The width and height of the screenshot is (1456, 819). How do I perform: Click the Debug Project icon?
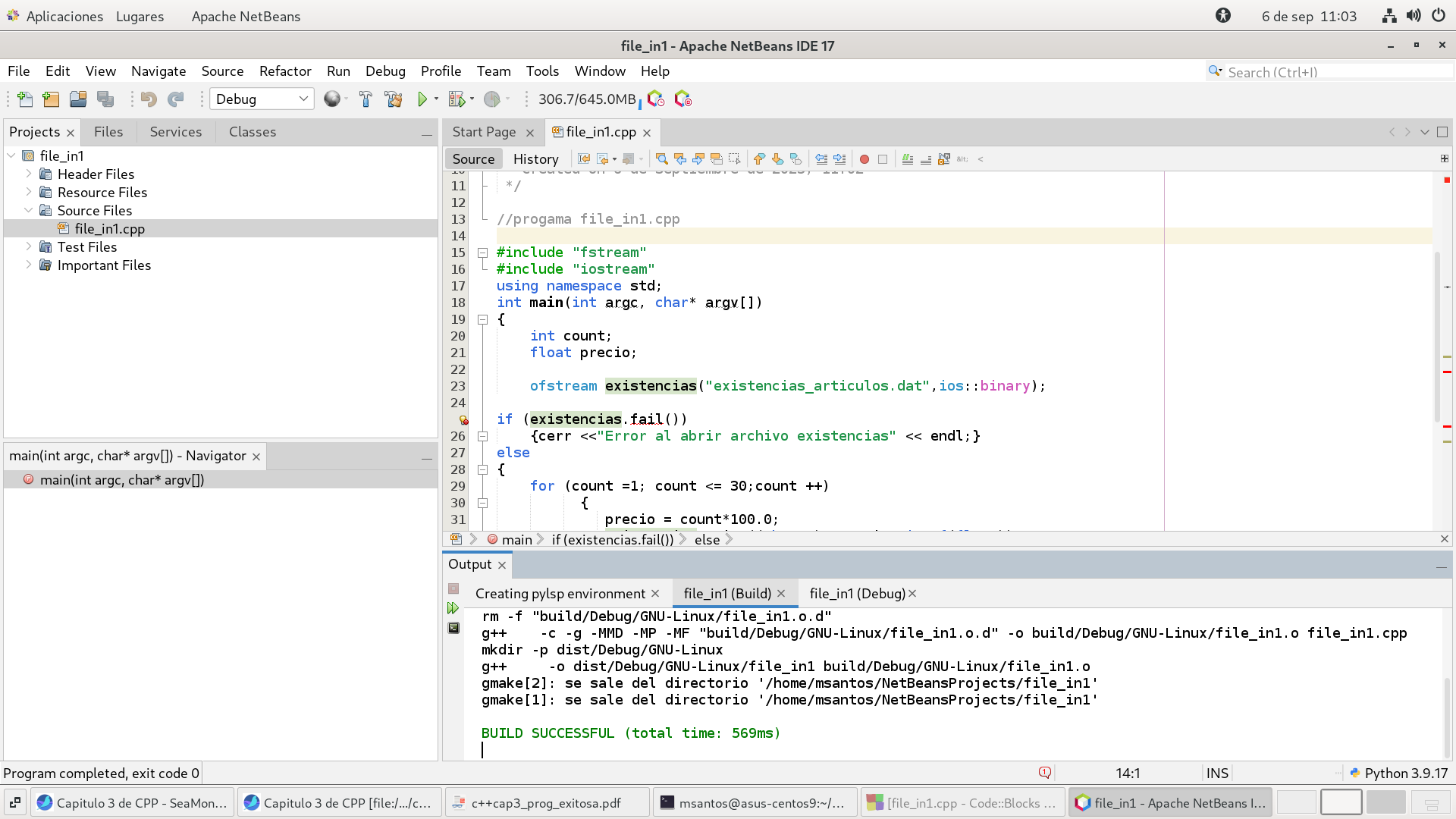pyautogui.click(x=456, y=99)
